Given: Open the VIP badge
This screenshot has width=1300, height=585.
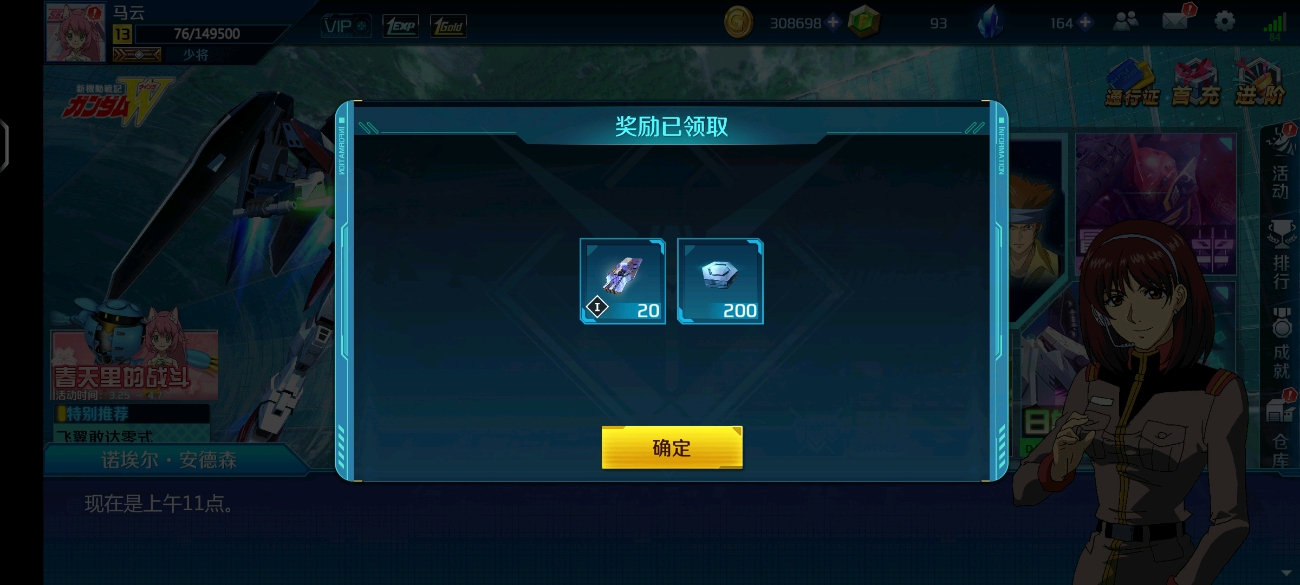Looking at the screenshot, I should coord(346,26).
